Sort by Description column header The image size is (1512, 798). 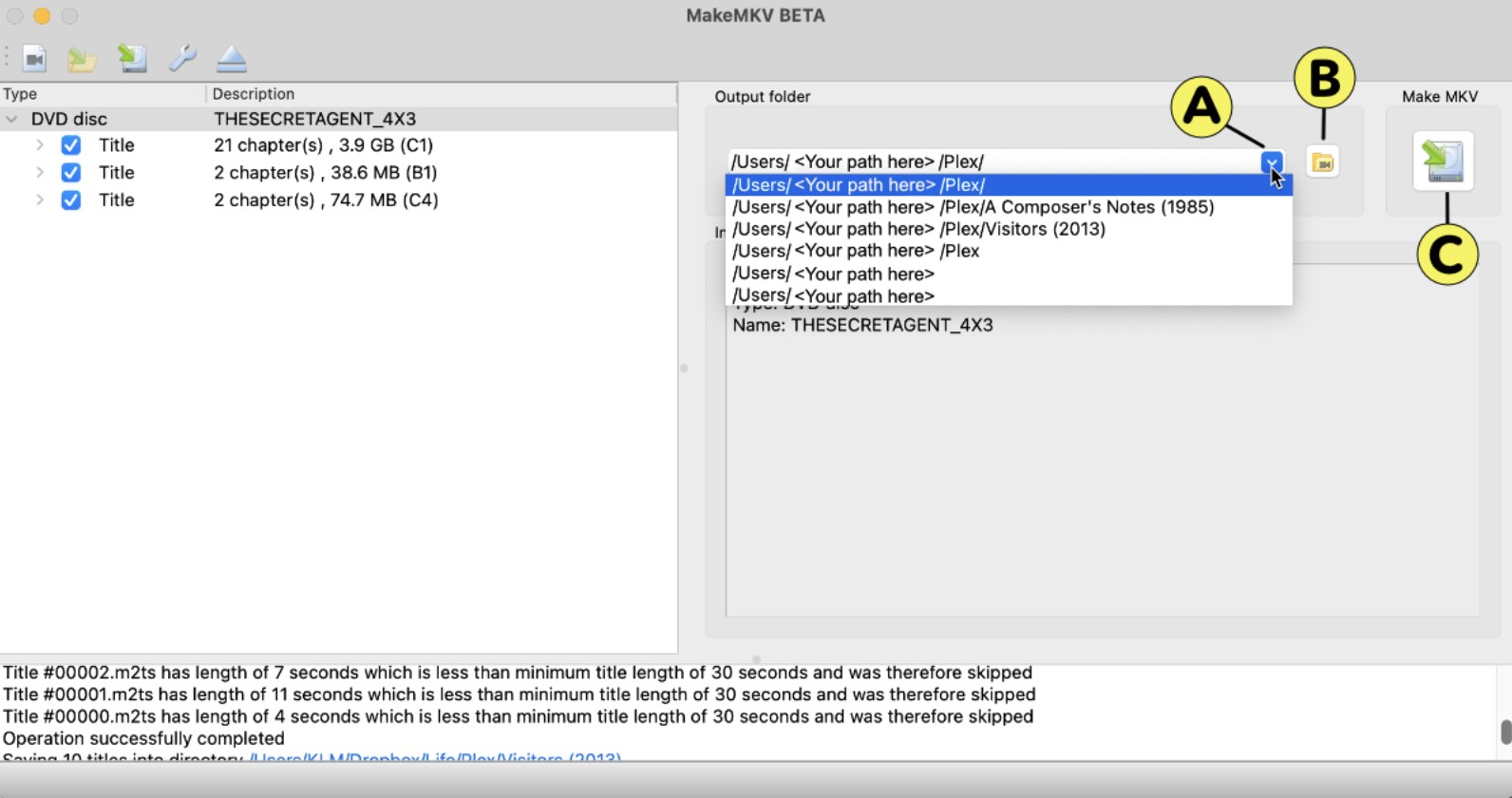[442, 94]
